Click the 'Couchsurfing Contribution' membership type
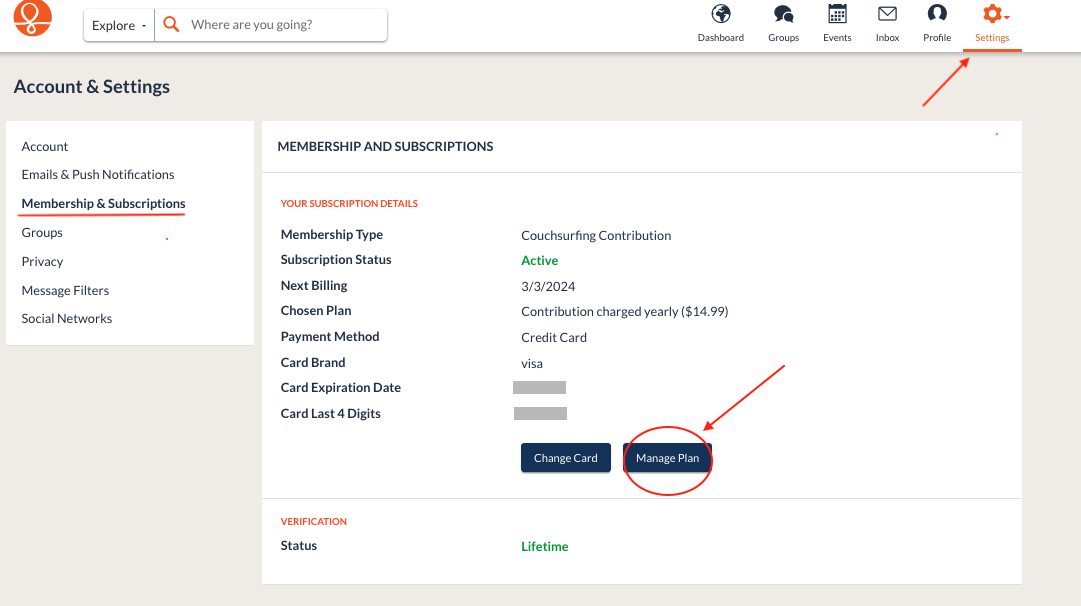Viewport: 1081px width, 606px height. (596, 235)
